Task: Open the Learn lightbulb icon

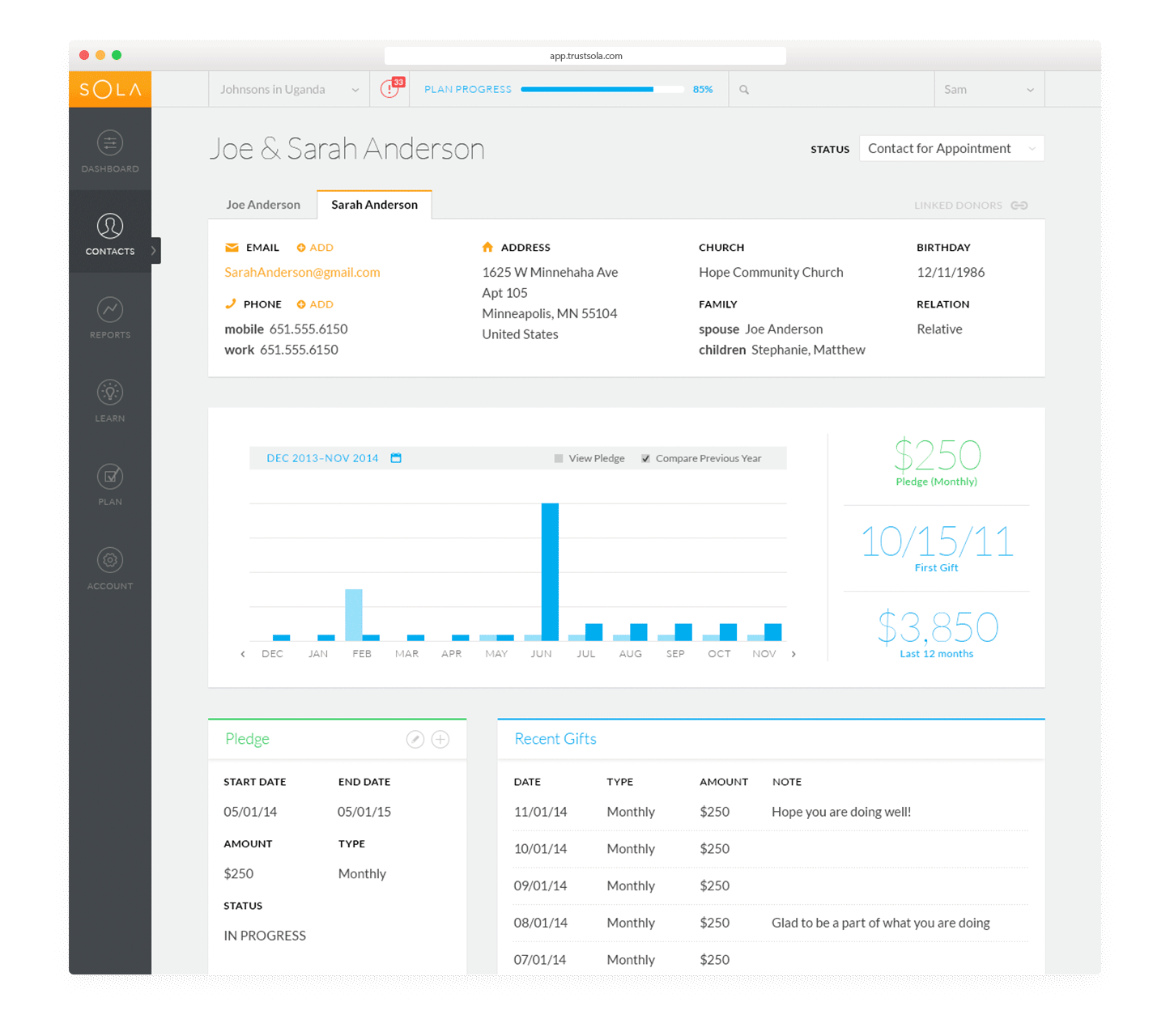Action: pos(110,393)
